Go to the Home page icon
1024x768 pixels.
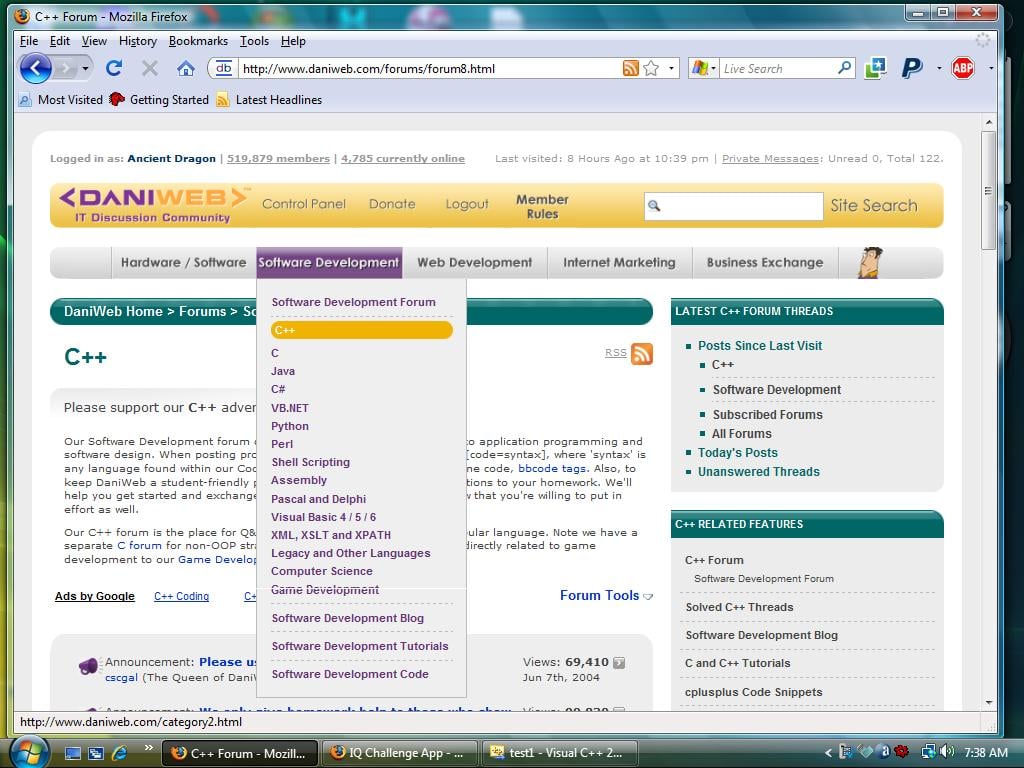(x=185, y=68)
